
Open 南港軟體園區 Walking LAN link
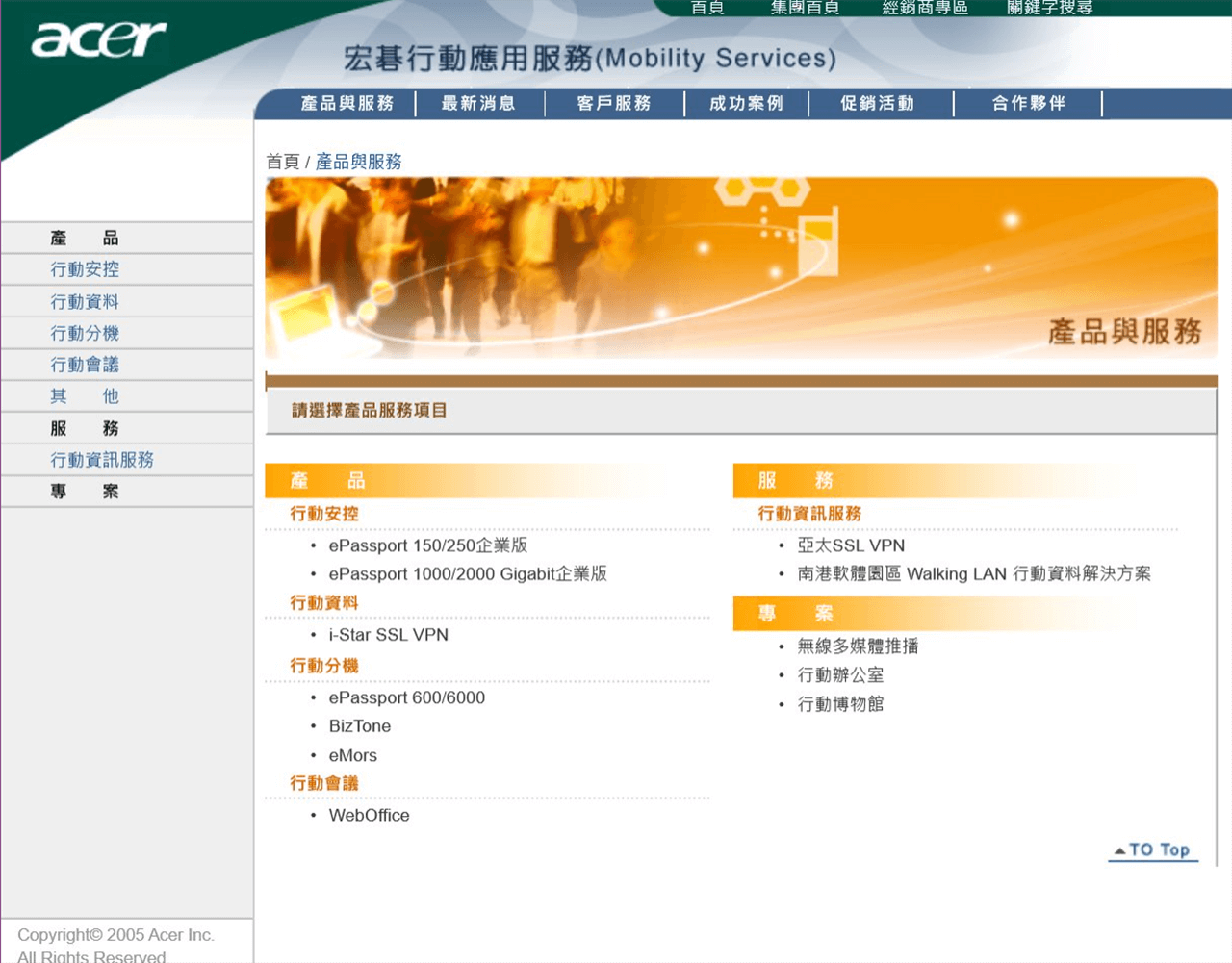click(x=974, y=574)
